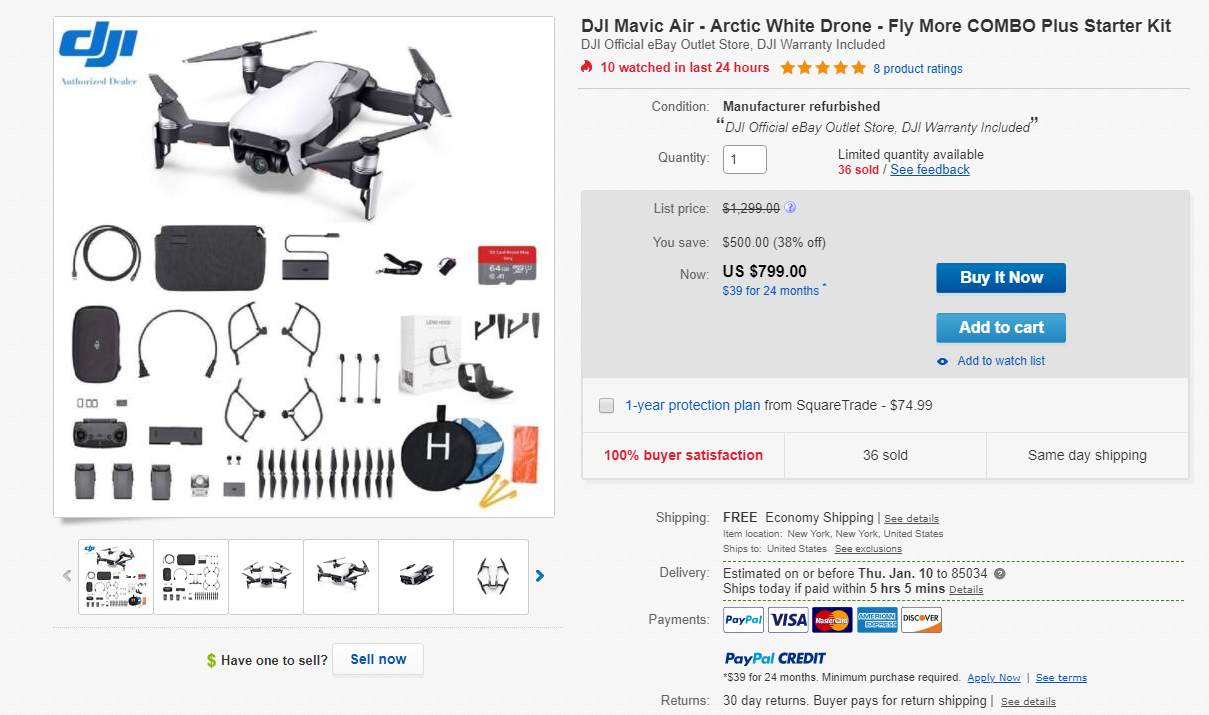Image resolution: width=1209 pixels, height=715 pixels.
Task: Click the Buy It Now button
Action: (1000, 277)
